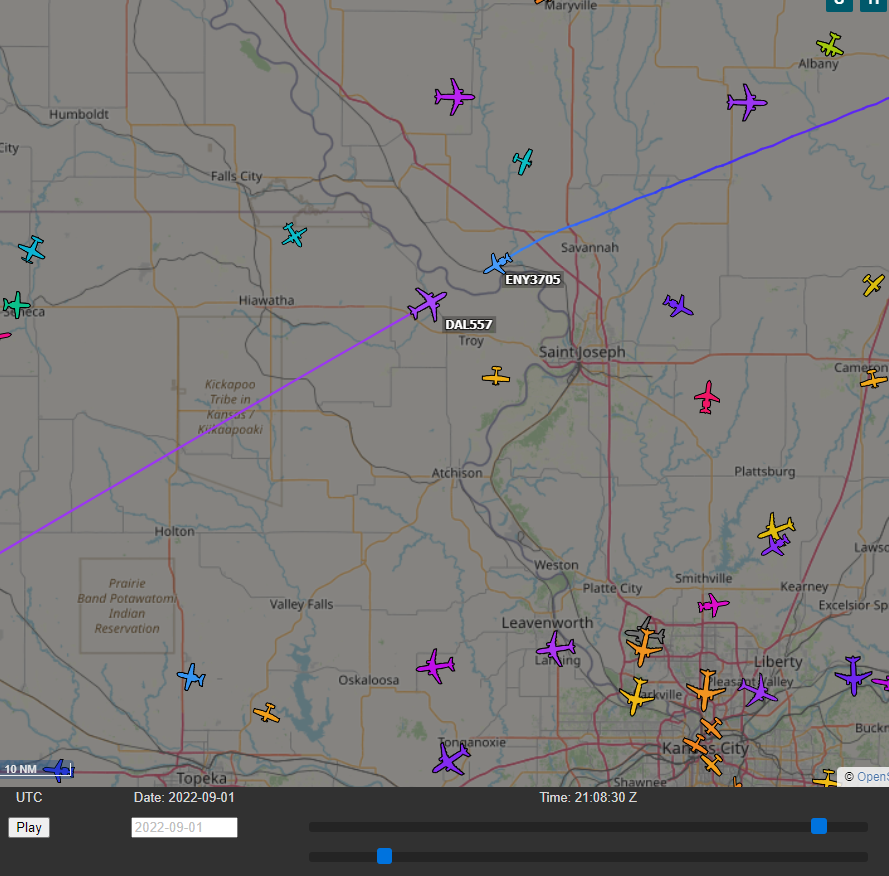The height and width of the screenshot is (876, 889).
Task: Open the OpenStreetMap attribution link
Action: pyautogui.click(x=871, y=776)
